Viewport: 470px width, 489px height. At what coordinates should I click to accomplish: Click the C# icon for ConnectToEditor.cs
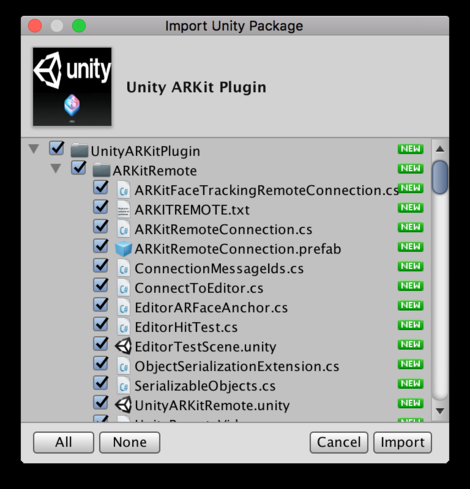coord(123,288)
